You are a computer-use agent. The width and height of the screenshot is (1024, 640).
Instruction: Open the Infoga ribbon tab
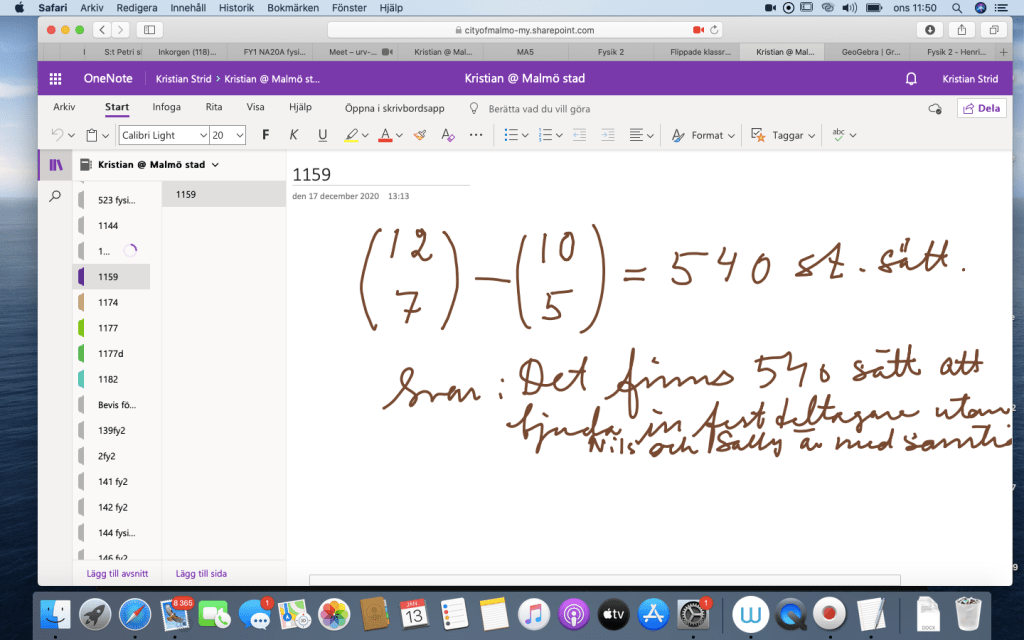[x=167, y=107]
